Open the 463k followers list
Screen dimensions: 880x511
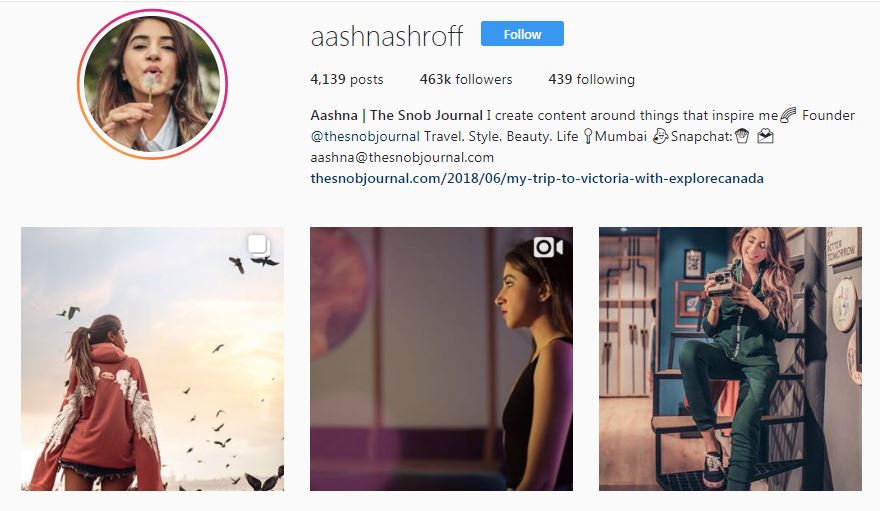coord(466,80)
